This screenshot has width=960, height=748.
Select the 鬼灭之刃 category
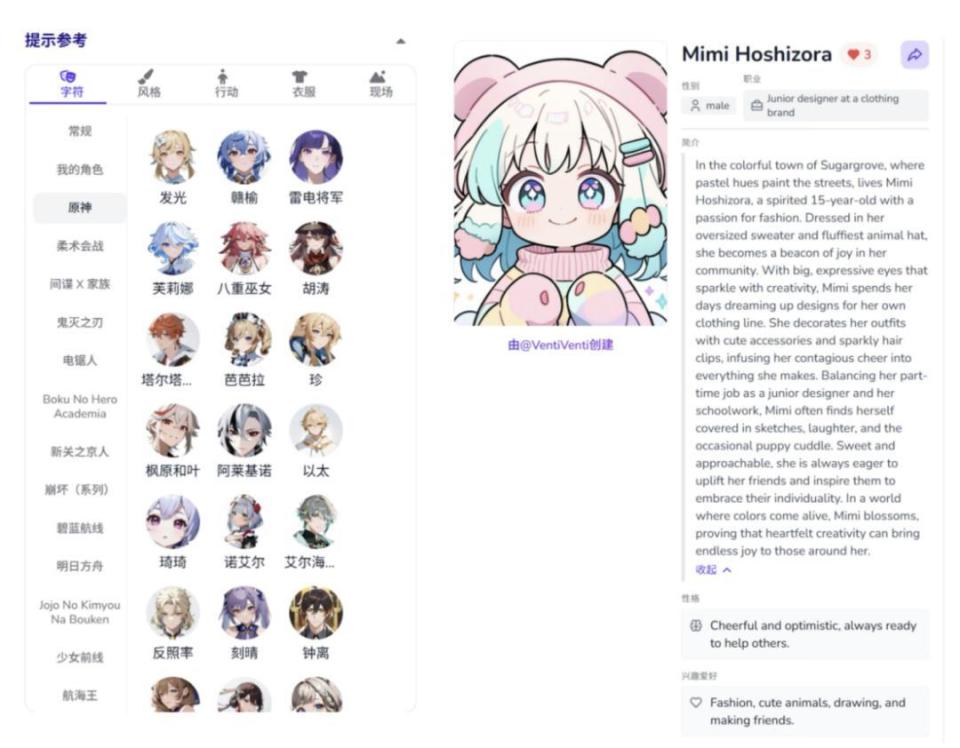pyautogui.click(x=80, y=322)
